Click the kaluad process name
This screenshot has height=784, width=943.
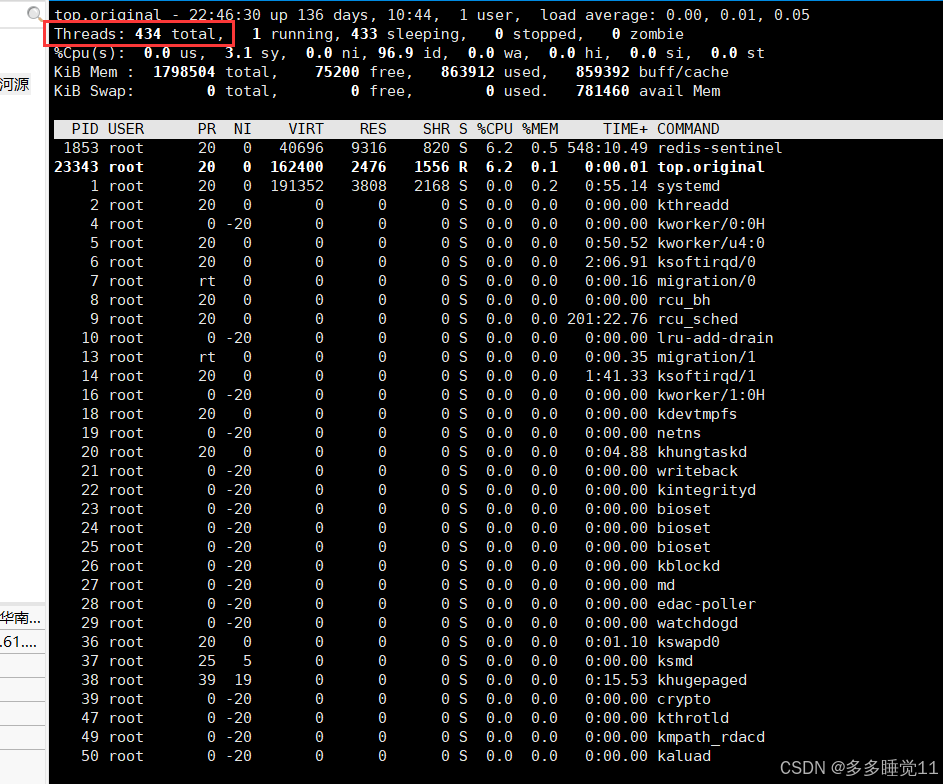click(x=683, y=756)
